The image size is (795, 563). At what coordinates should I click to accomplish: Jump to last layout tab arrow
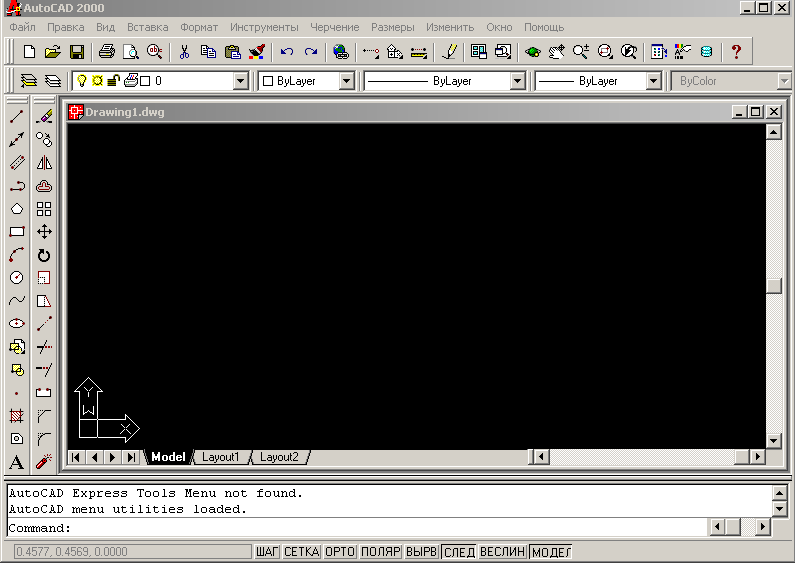tap(131, 458)
